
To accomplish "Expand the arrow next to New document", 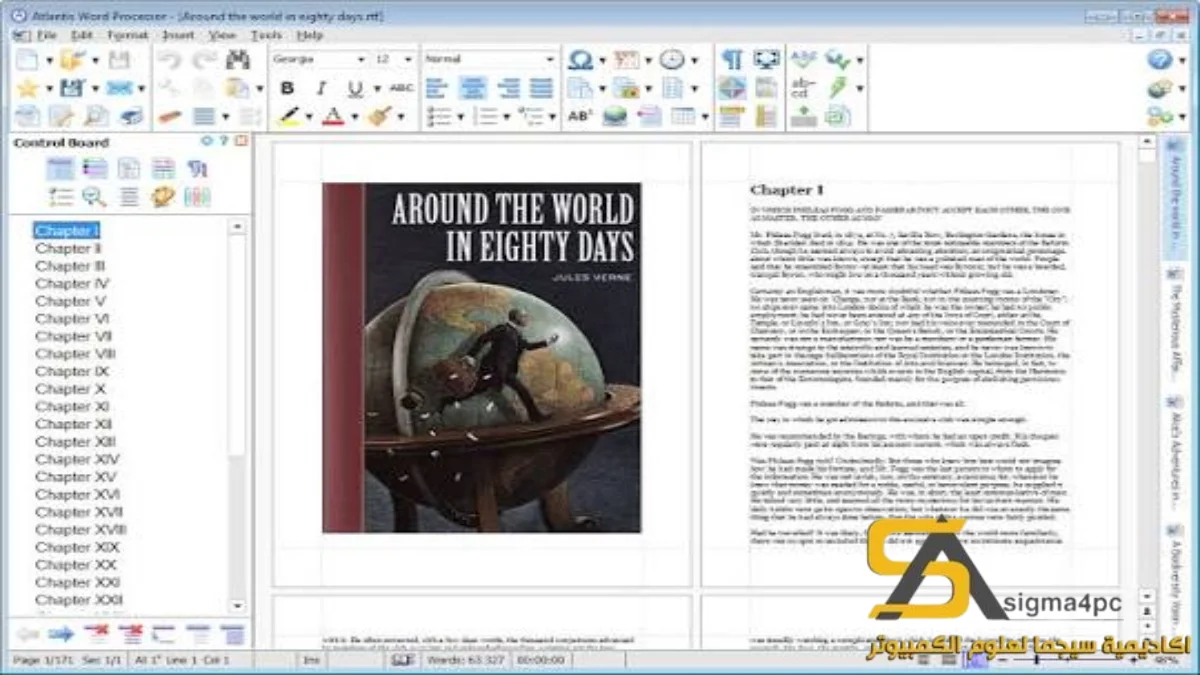I will pos(49,60).
